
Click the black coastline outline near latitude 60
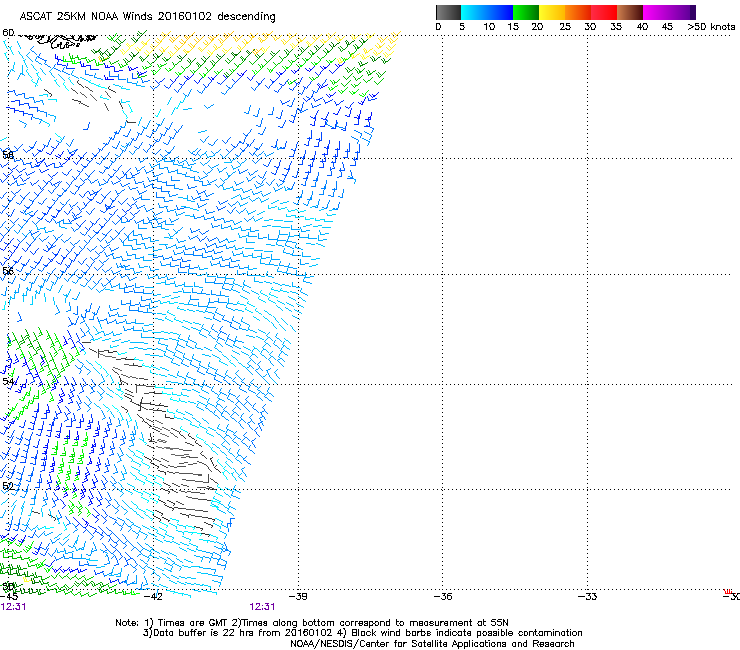pos(58,41)
